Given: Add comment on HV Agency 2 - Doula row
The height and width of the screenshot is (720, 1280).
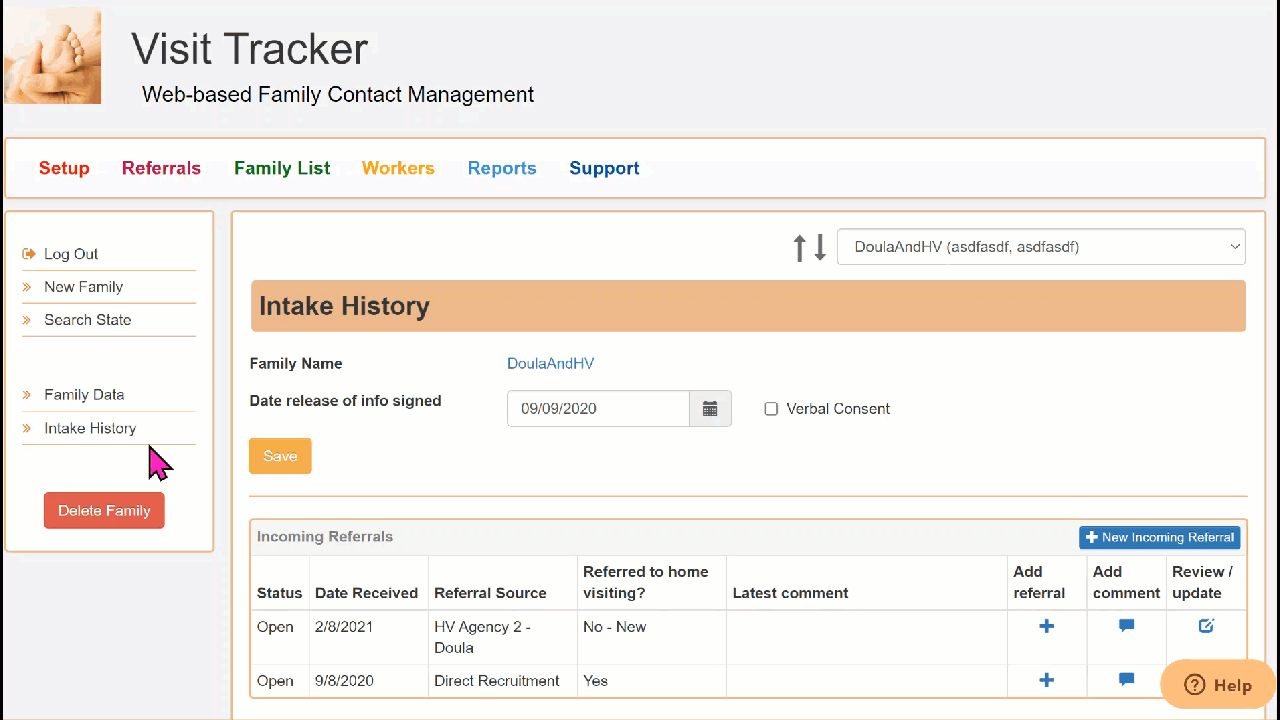Looking at the screenshot, I should (x=1126, y=626).
